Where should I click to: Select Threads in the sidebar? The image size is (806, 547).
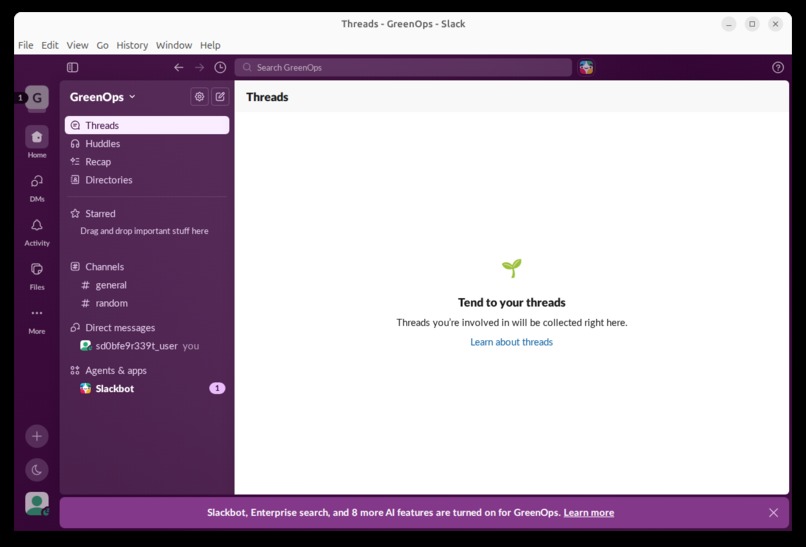coord(147,125)
